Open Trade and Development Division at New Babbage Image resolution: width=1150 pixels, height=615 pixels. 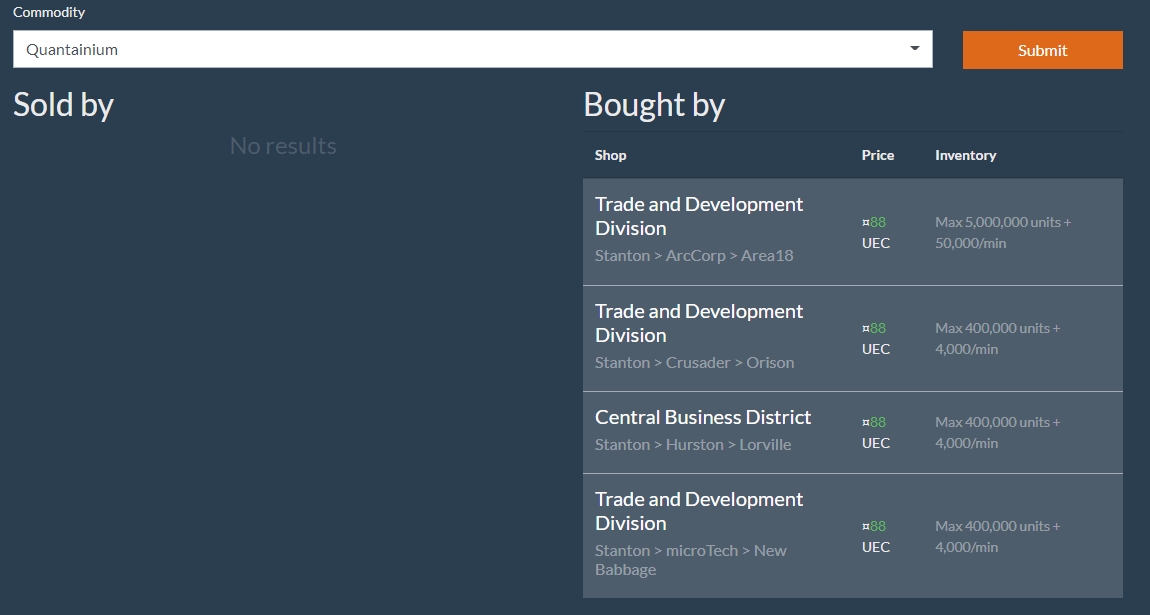(x=698, y=511)
